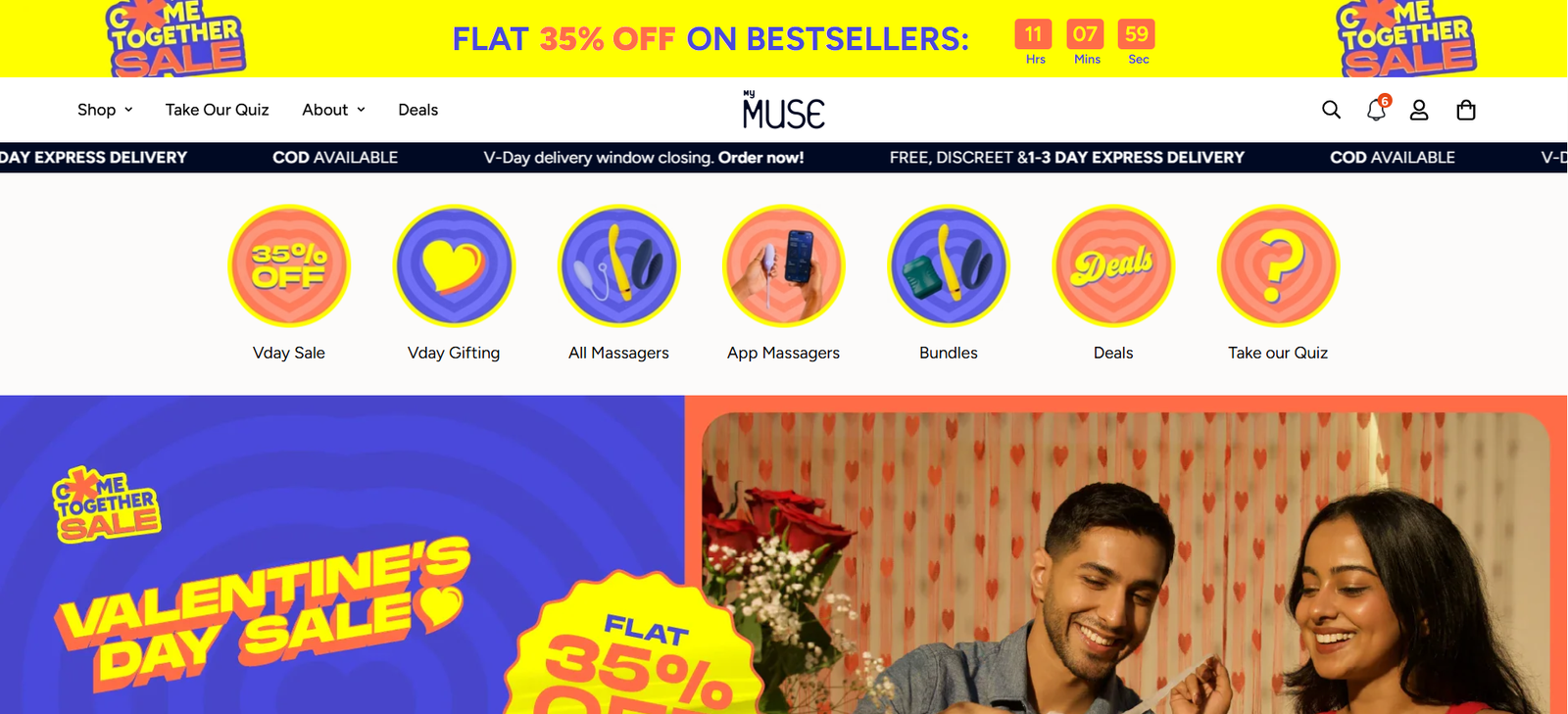Open the Bundles category circle
Screen dimensions: 1568x714
949,265
